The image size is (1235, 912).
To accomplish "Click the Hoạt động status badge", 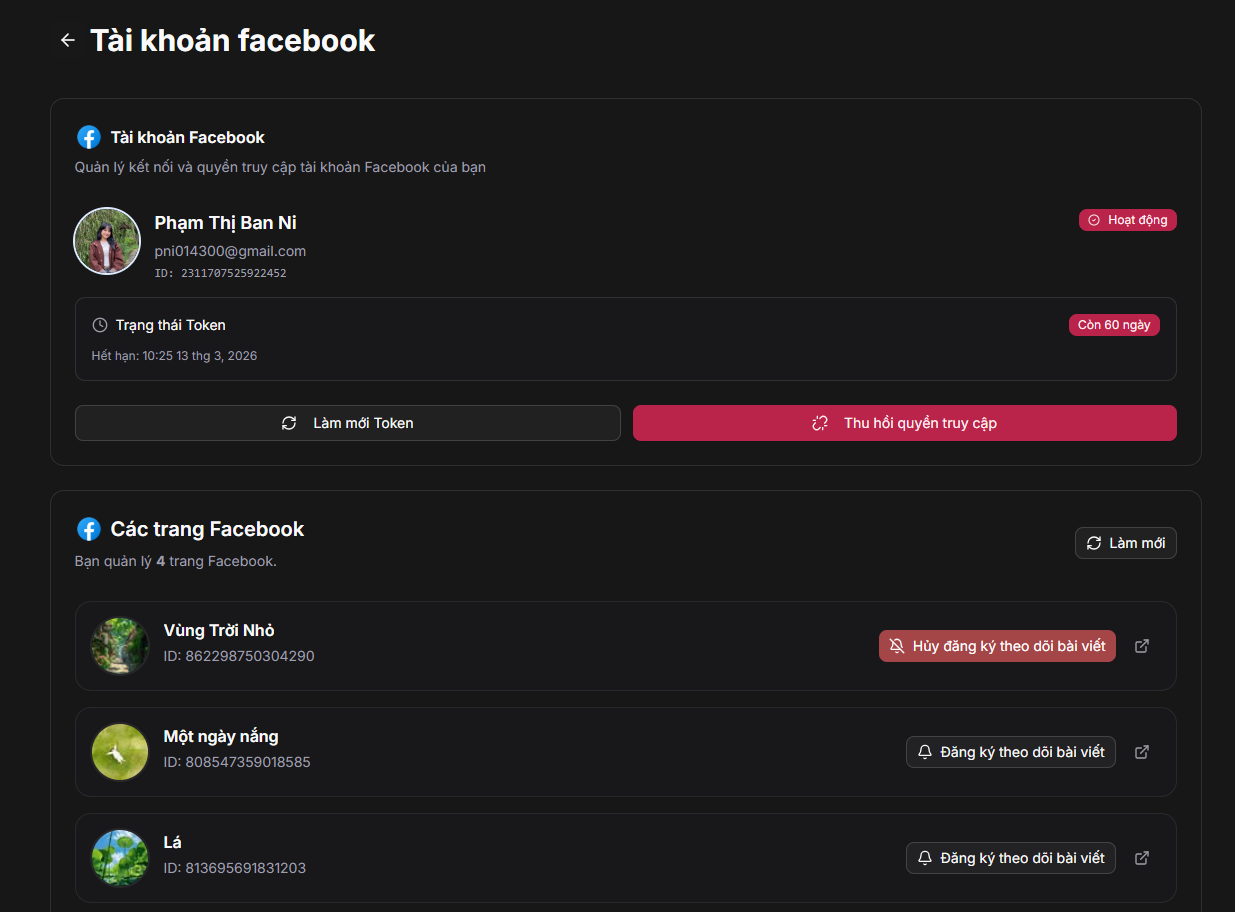I will [x=1127, y=220].
